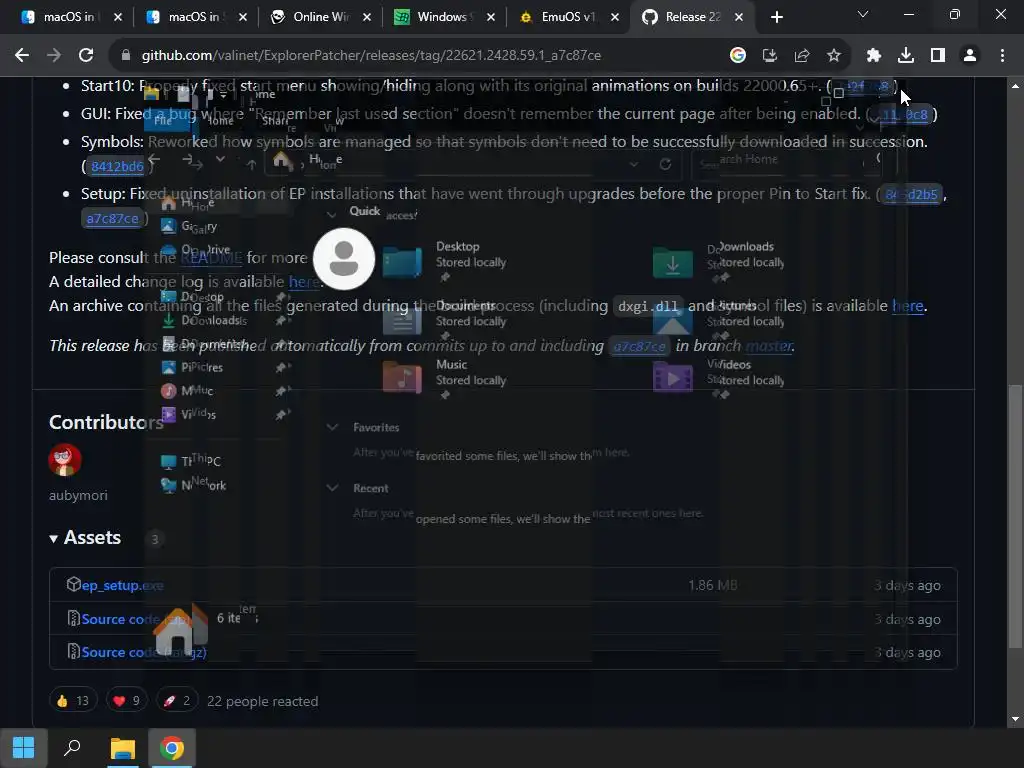The width and height of the screenshot is (1024, 768).
Task: Open aubymori contributor avatar
Action: pos(65,460)
